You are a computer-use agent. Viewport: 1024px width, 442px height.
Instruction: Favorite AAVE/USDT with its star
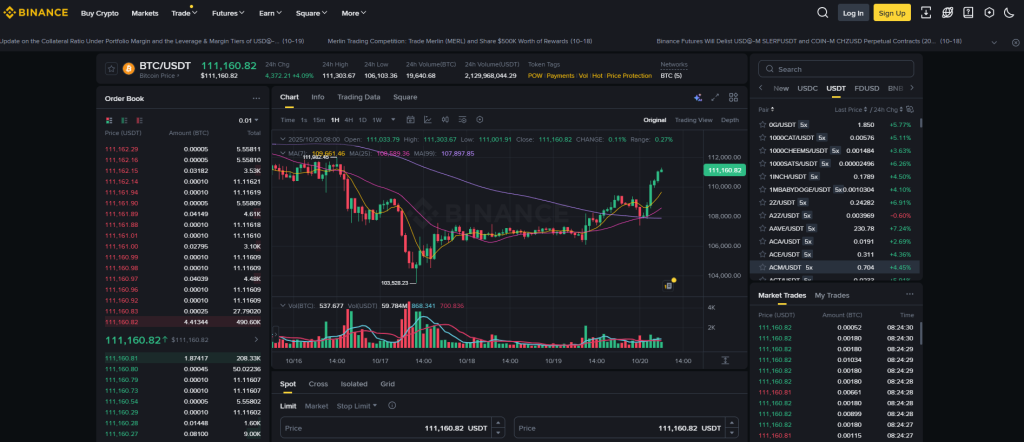point(762,229)
